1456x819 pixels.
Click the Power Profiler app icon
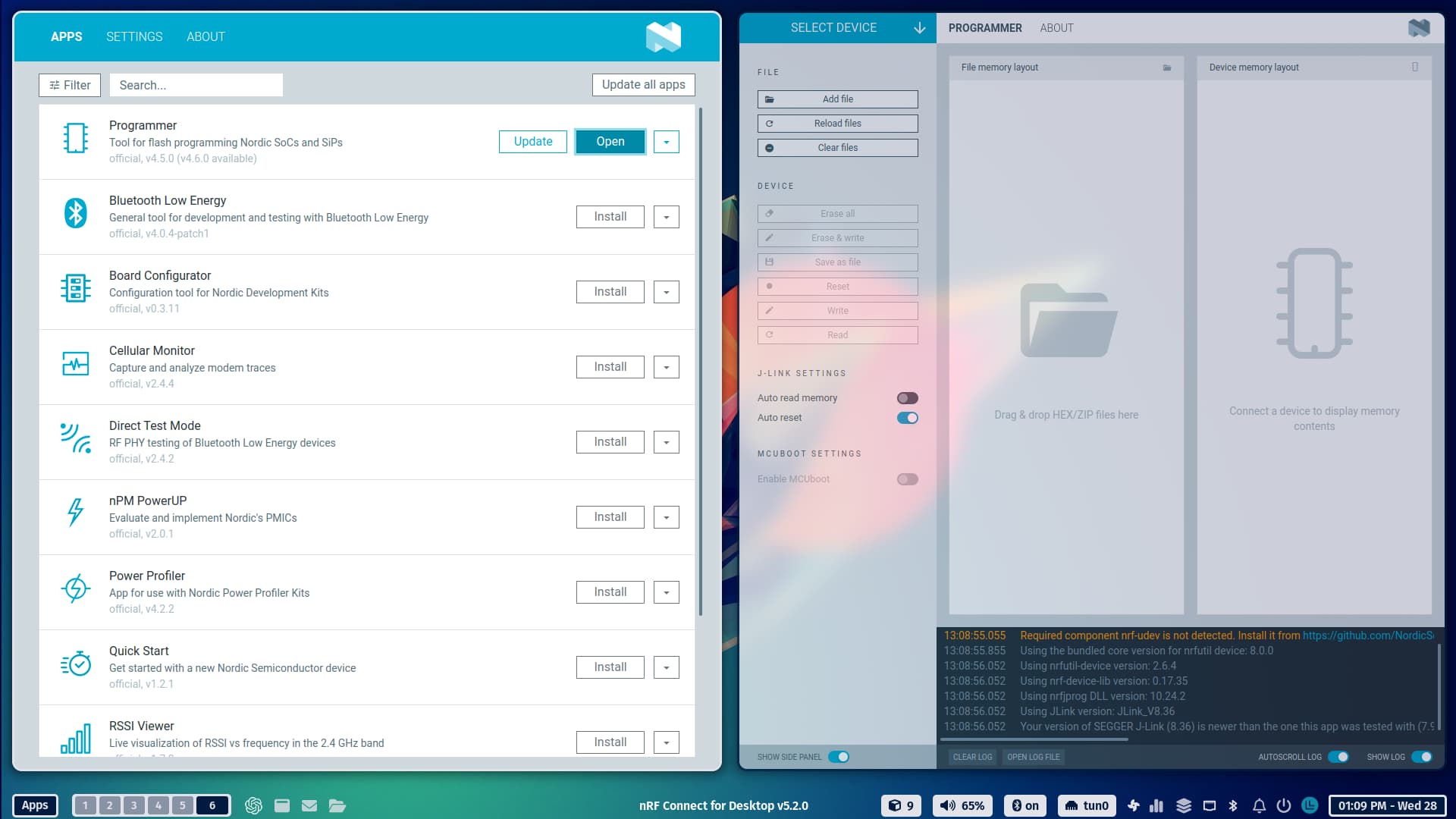[x=76, y=588]
